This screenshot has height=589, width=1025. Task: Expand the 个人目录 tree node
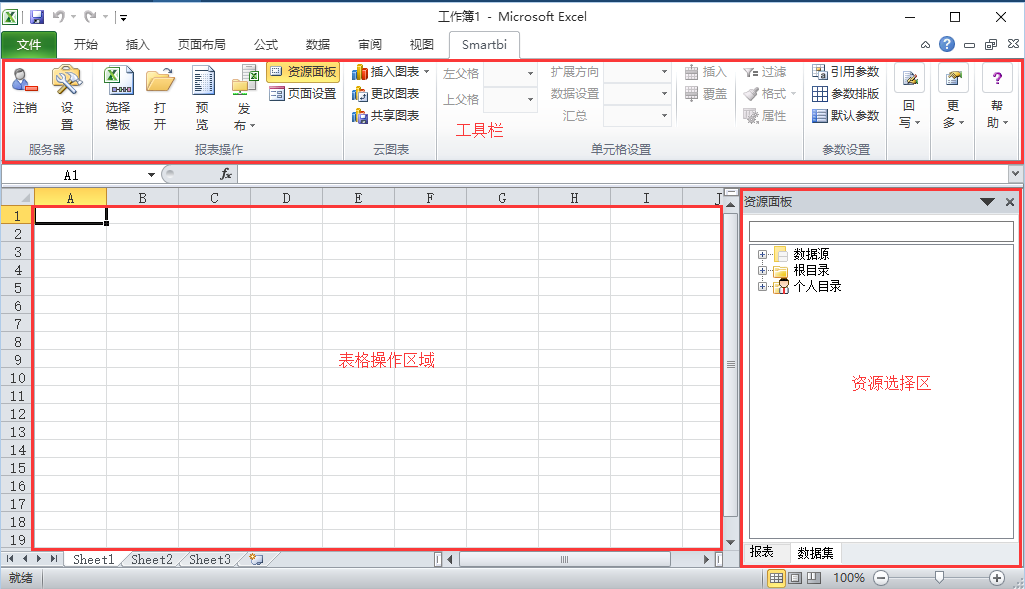pos(762,286)
